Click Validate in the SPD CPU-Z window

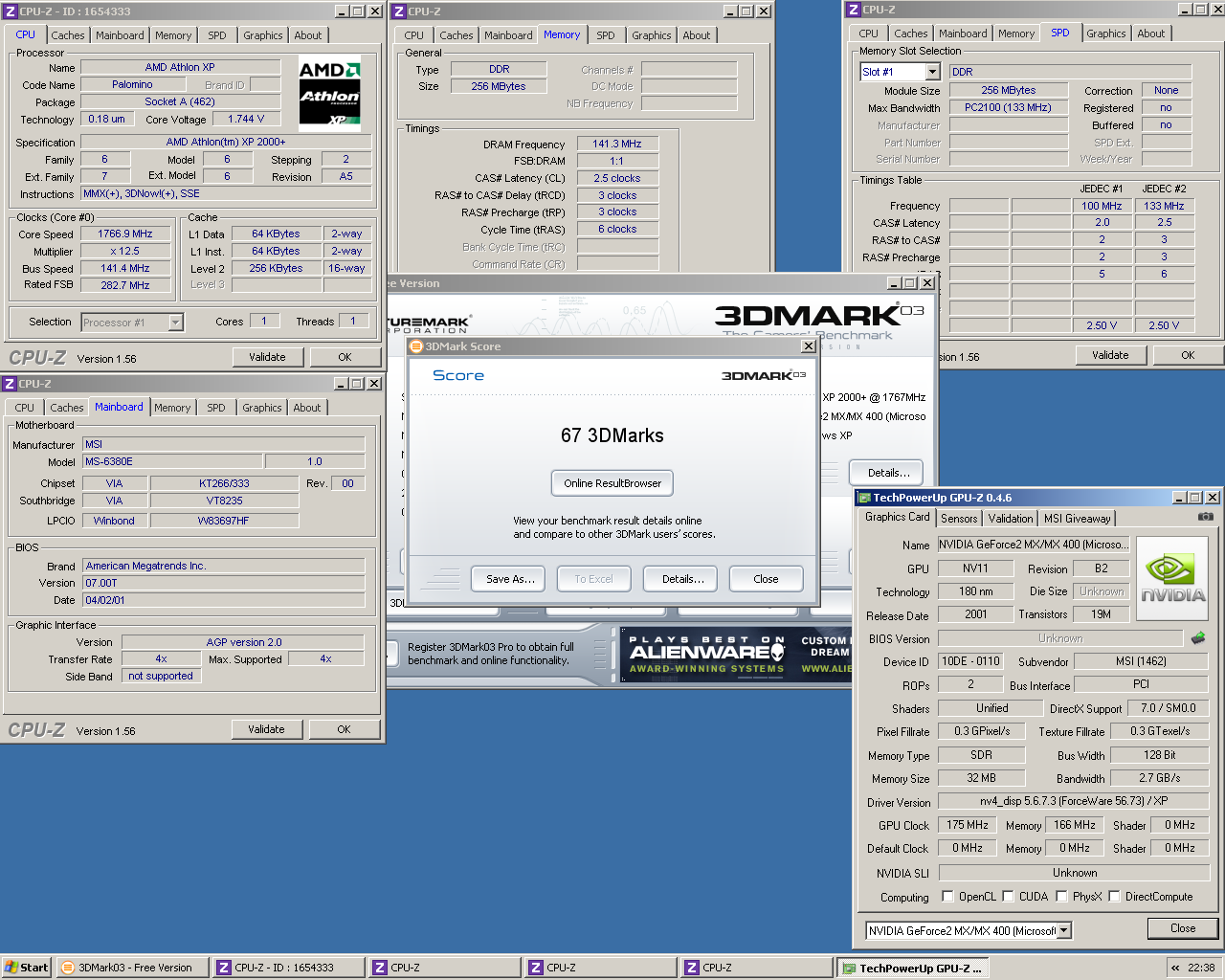[x=1110, y=355]
